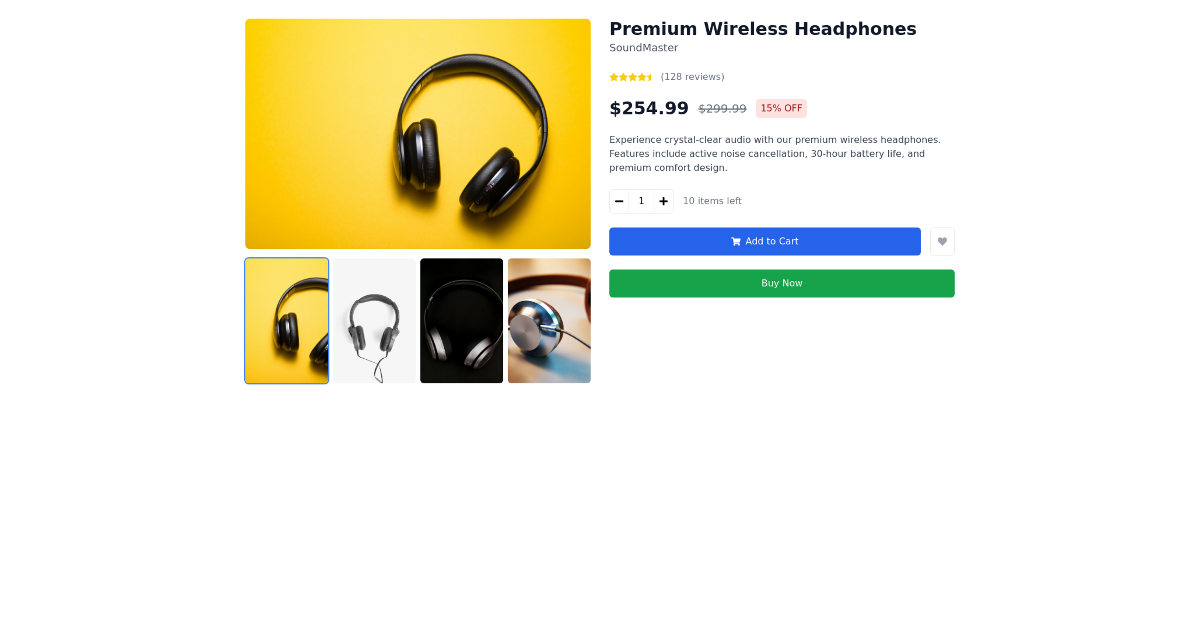Click the minus icon to decrease quantity

click(x=619, y=201)
